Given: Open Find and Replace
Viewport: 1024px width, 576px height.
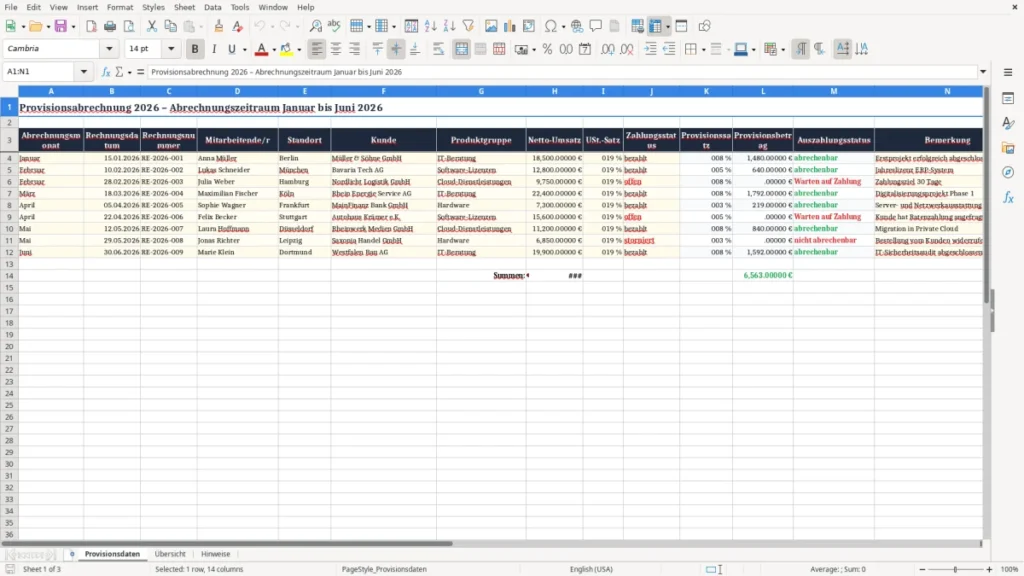Looking at the screenshot, I should click(x=315, y=26).
